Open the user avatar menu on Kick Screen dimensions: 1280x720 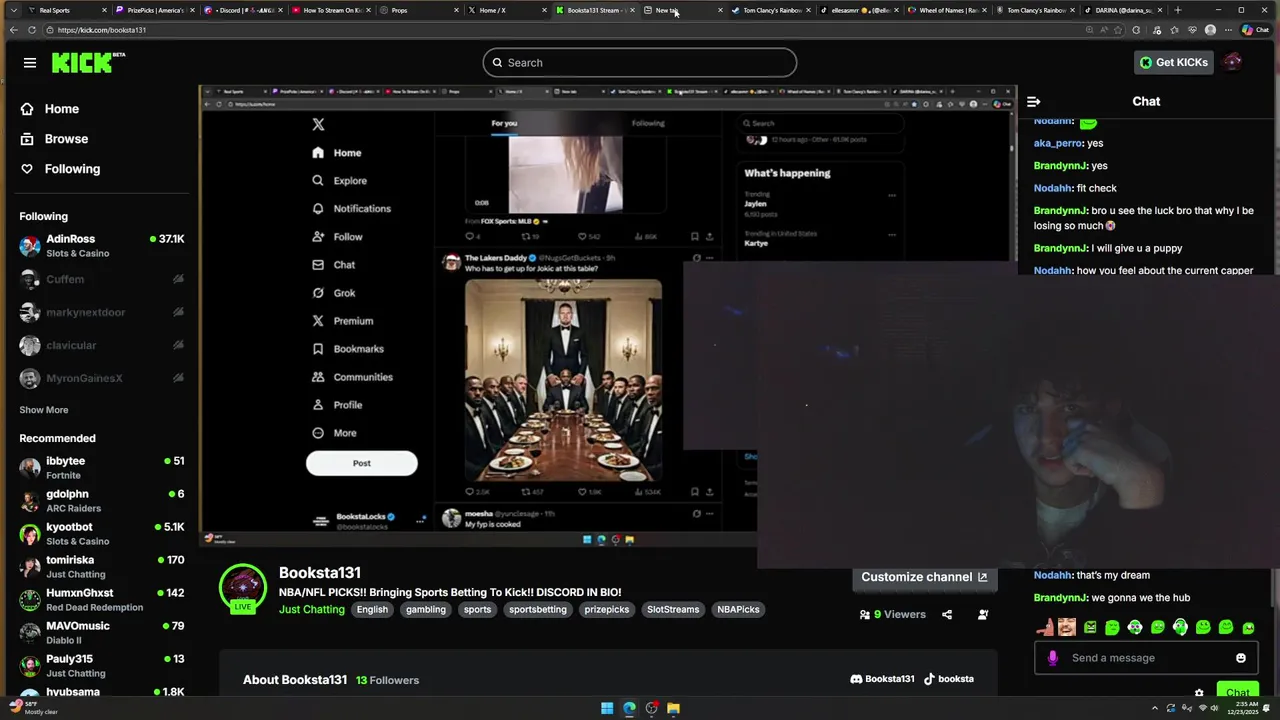pyautogui.click(x=1233, y=62)
